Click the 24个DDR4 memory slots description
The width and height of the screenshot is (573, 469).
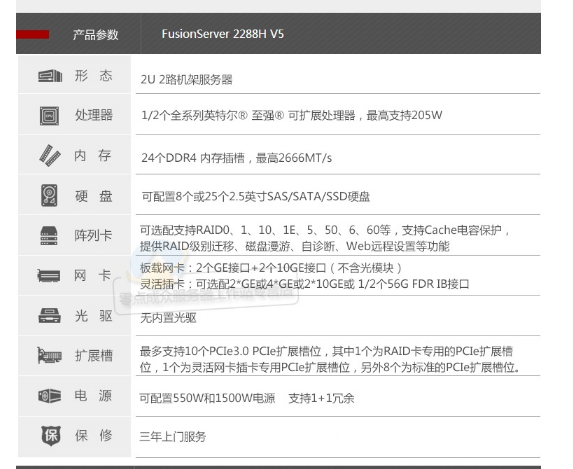coord(236,158)
